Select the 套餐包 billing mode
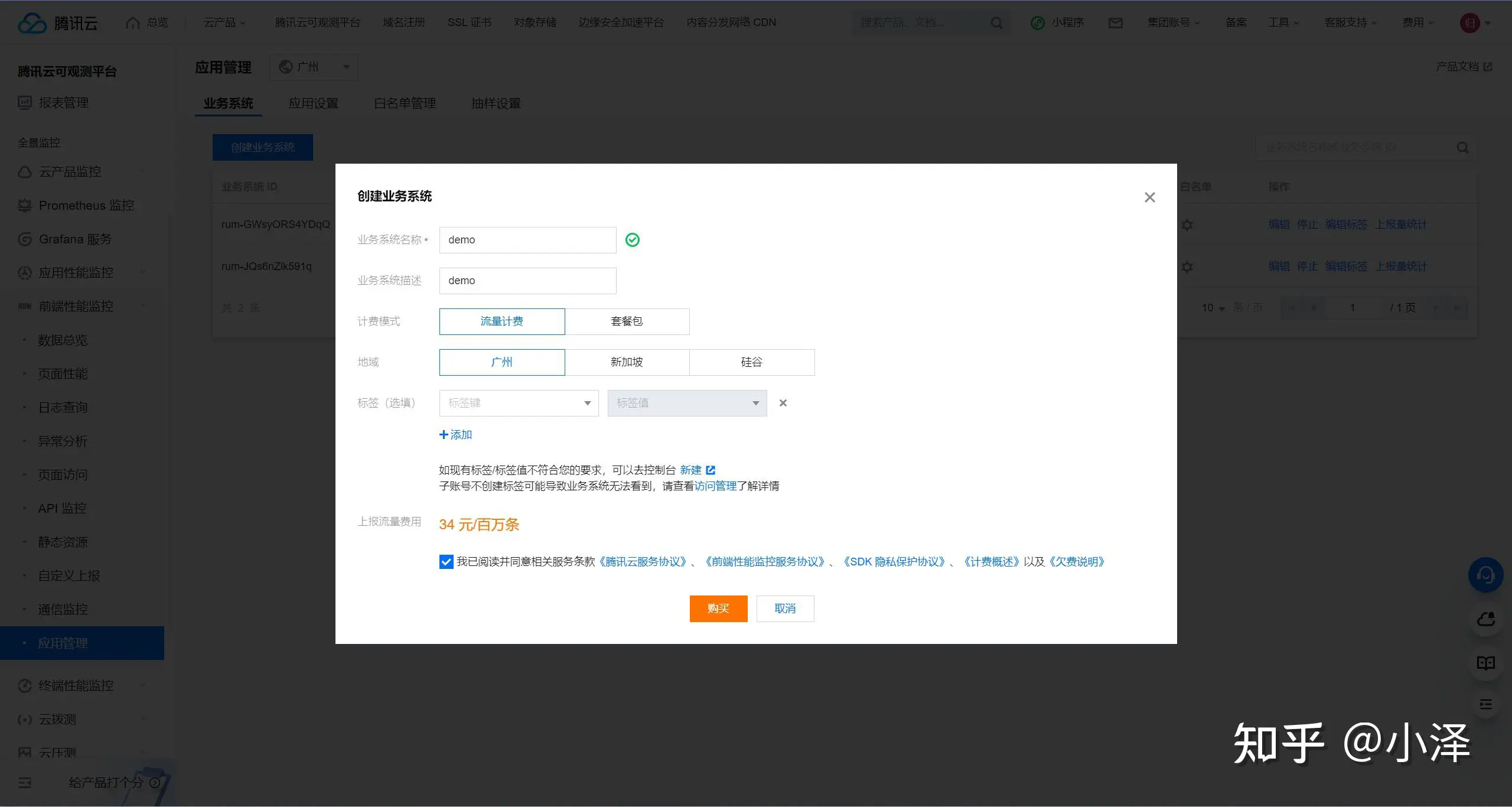Viewport: 1512px width, 807px height. [x=627, y=321]
